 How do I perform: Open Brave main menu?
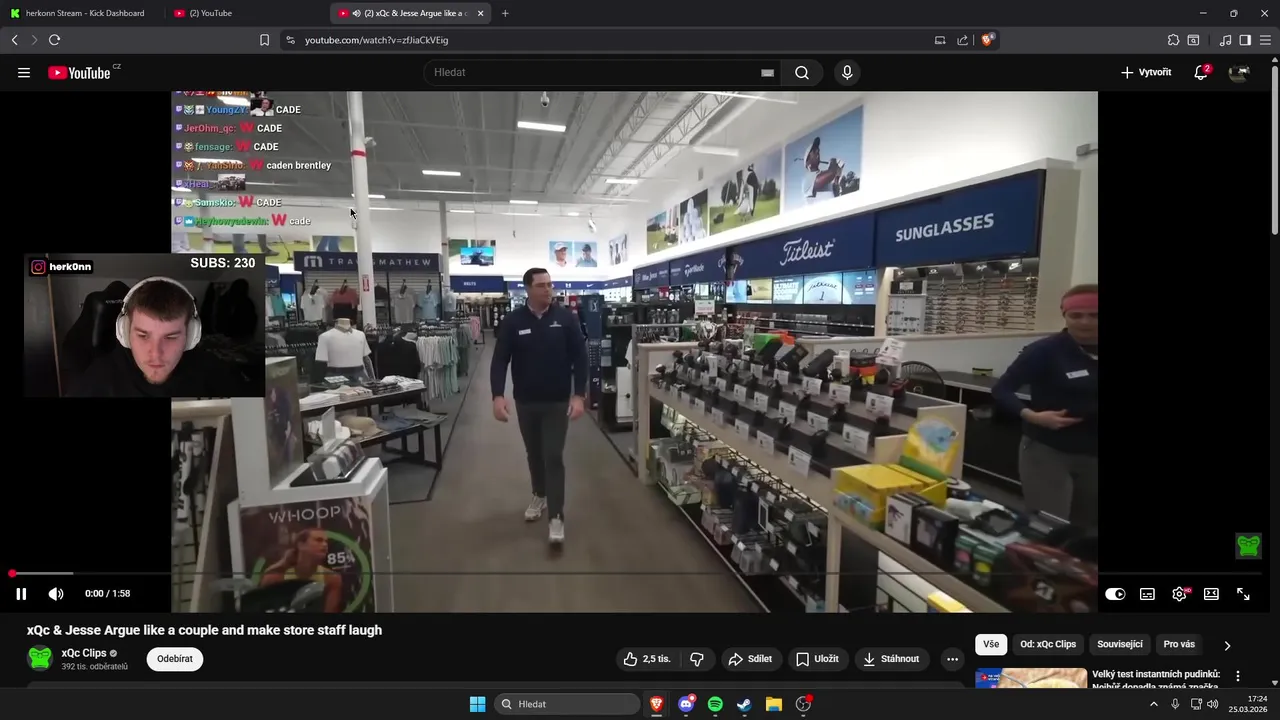tap(1265, 40)
